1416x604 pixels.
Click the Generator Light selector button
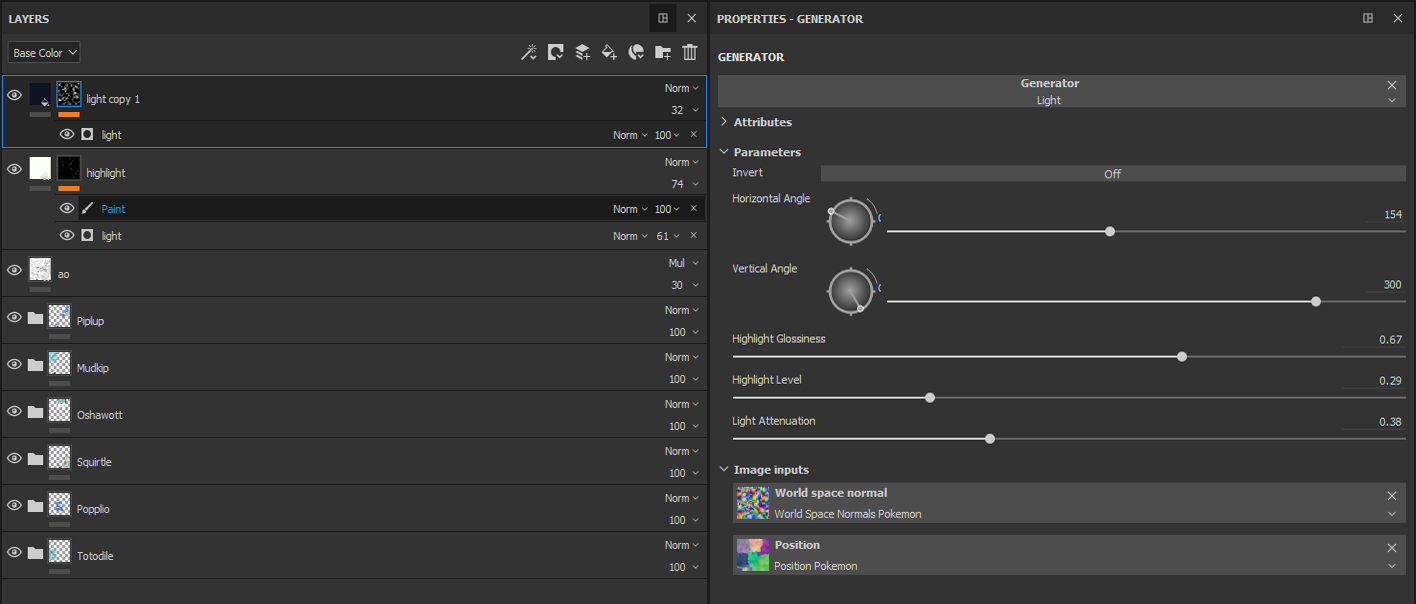[x=1049, y=92]
